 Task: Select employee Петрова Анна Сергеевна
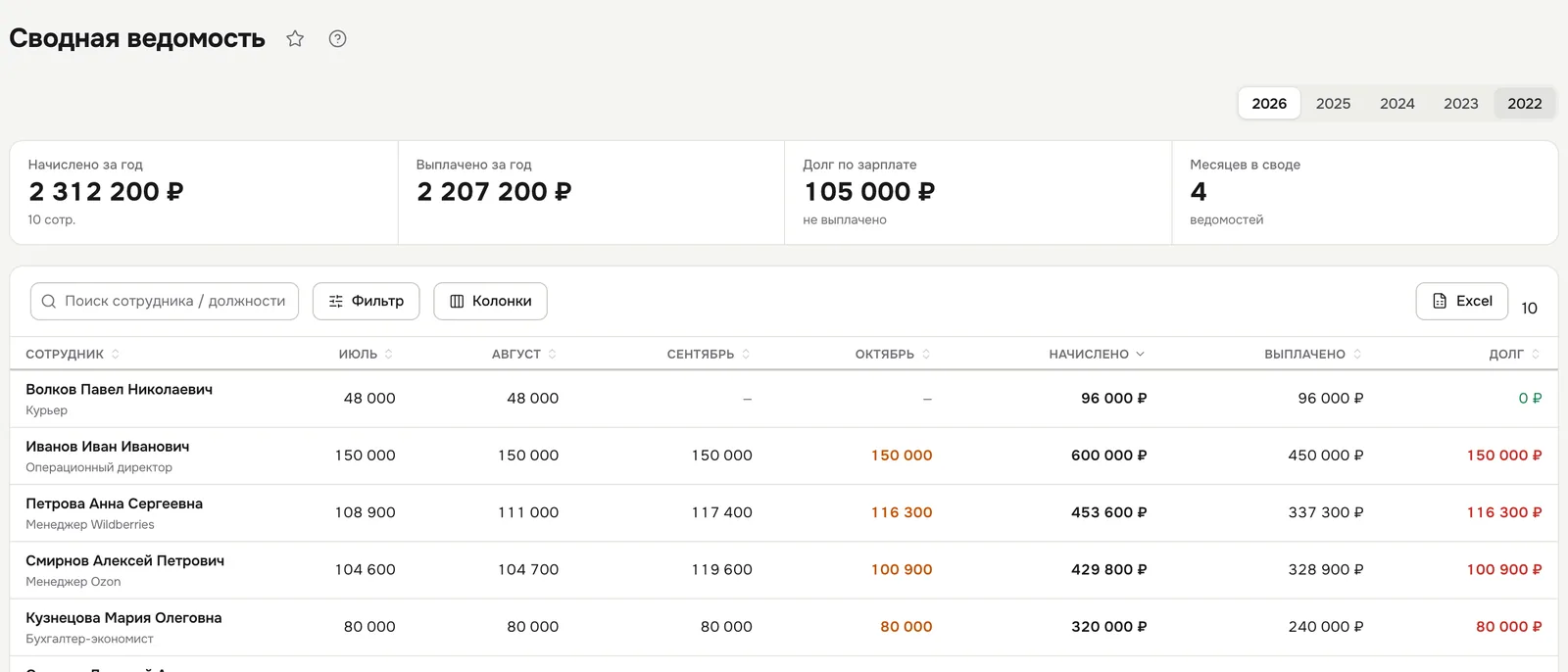[x=114, y=504]
